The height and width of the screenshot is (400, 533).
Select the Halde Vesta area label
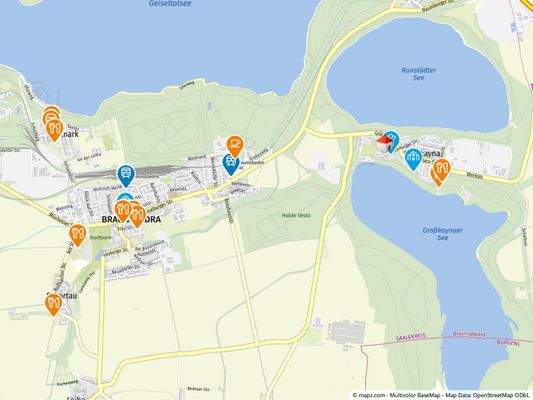[x=296, y=215]
